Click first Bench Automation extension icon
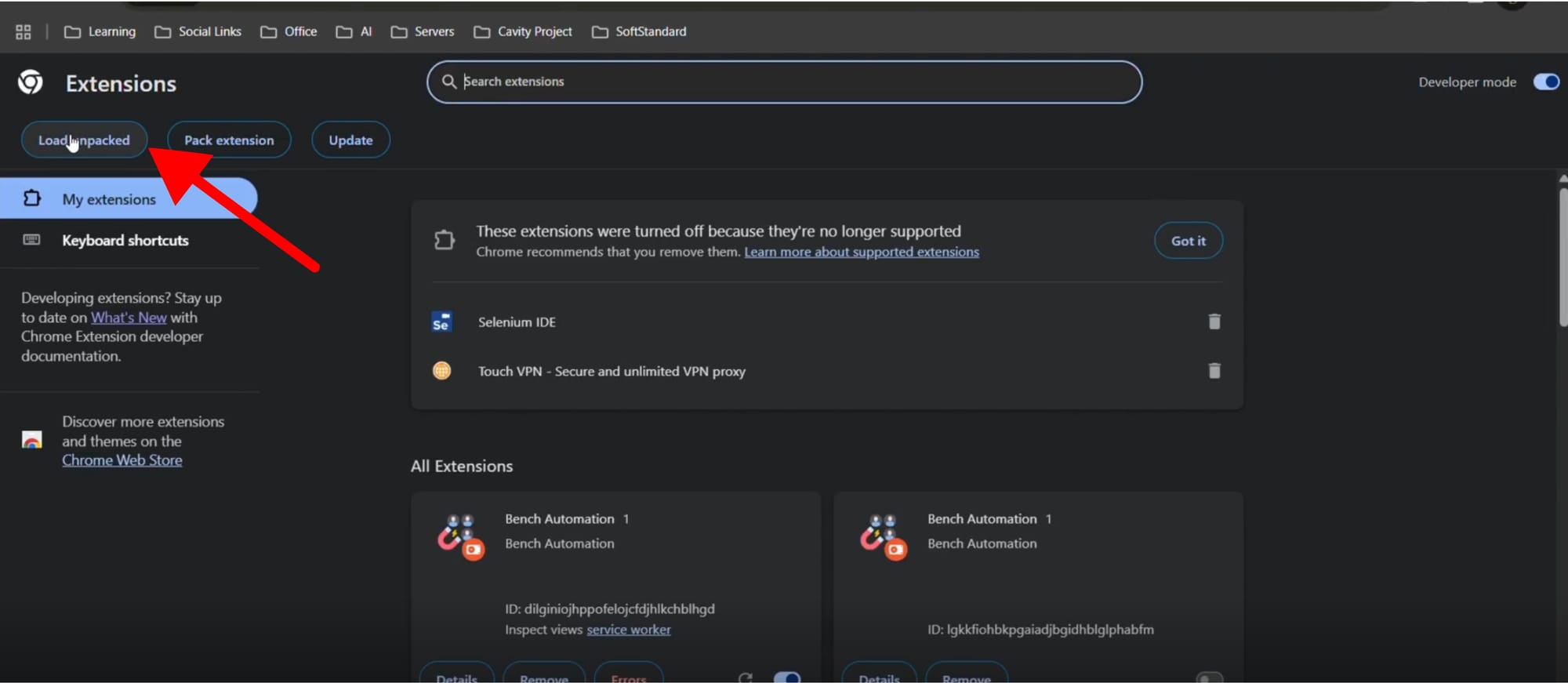 tap(461, 537)
